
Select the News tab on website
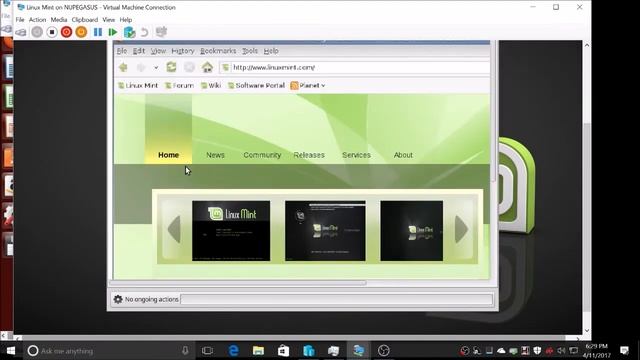pos(216,155)
